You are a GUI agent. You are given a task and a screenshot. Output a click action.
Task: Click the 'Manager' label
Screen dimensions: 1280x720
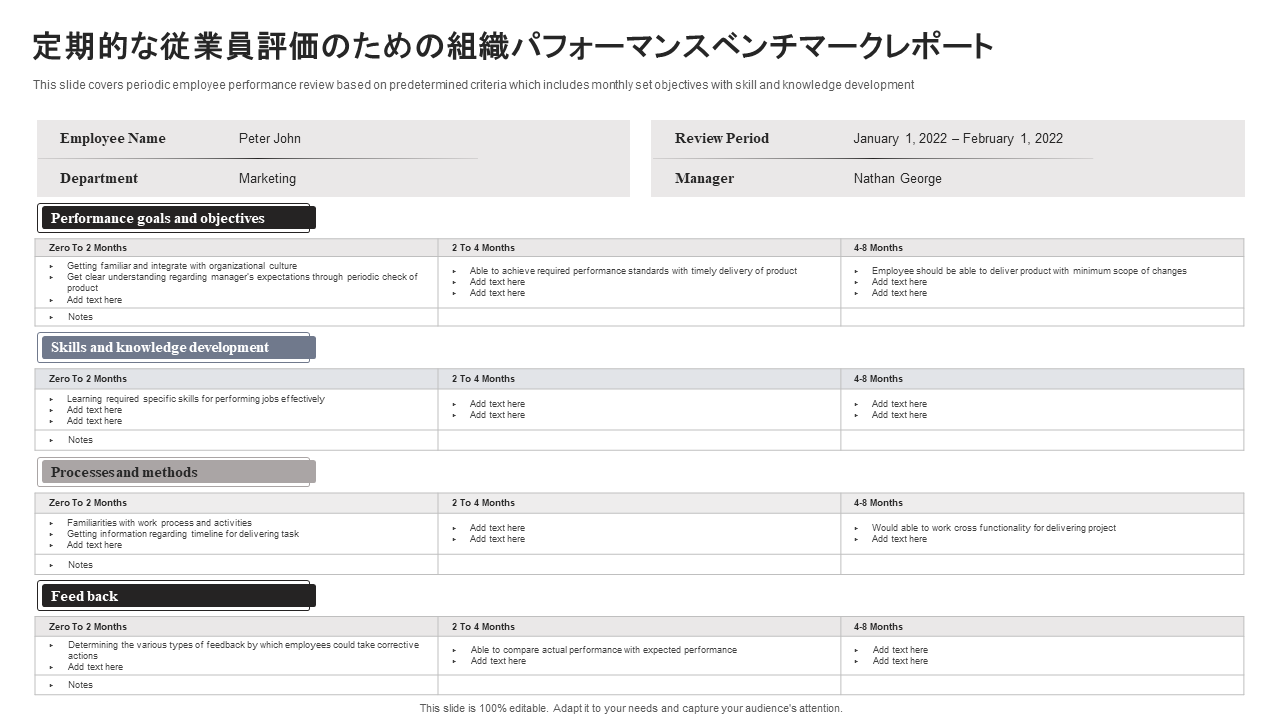coord(704,178)
